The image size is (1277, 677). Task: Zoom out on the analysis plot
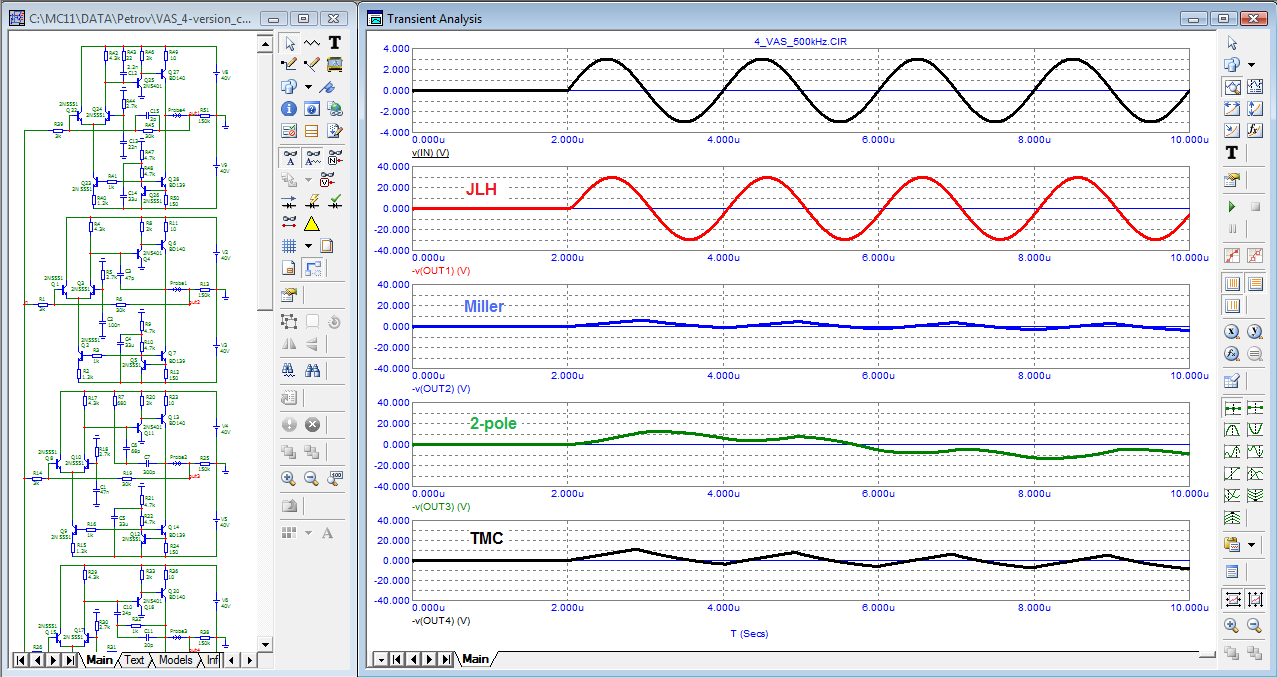(x=1254, y=625)
